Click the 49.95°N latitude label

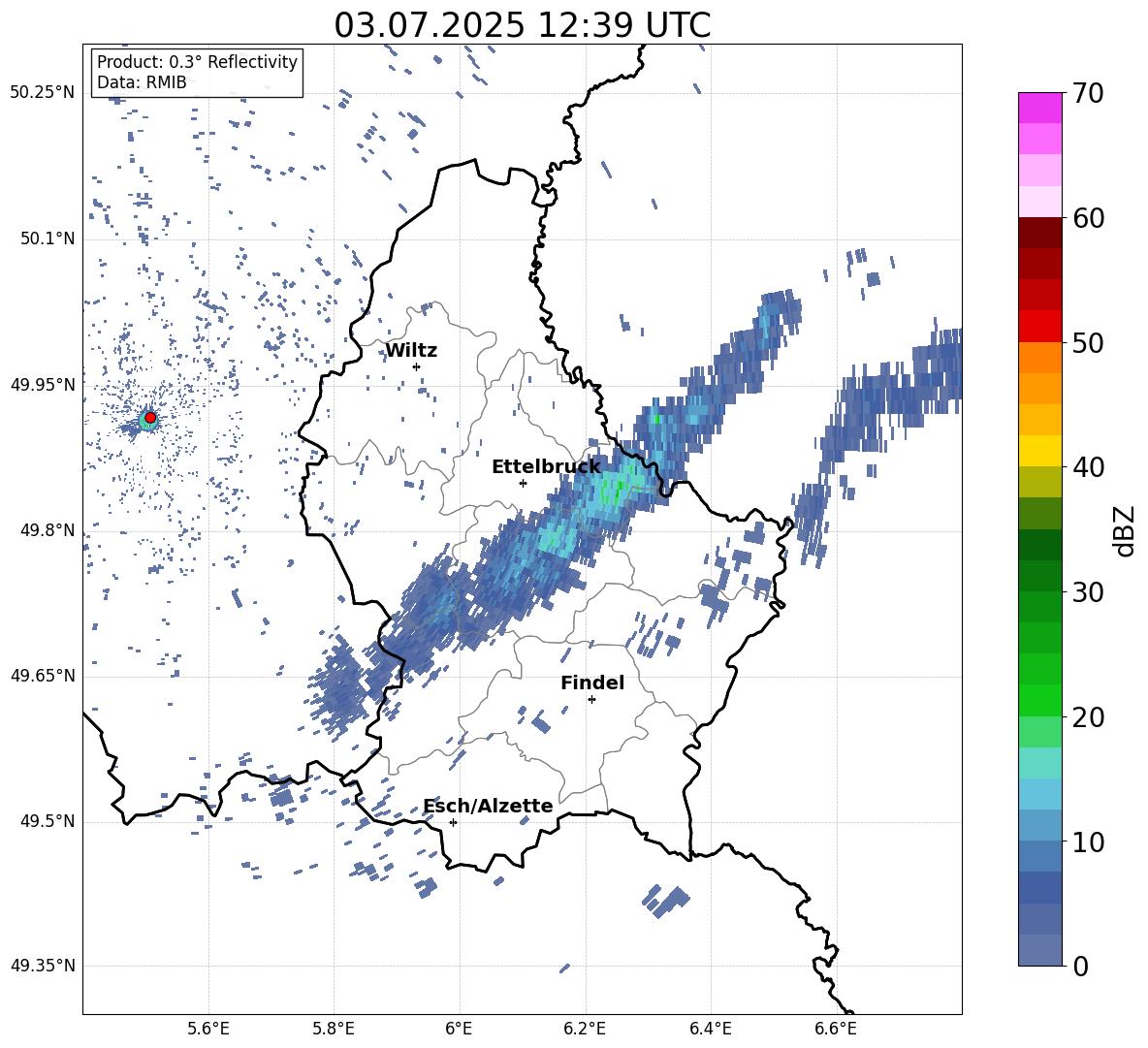(43, 384)
